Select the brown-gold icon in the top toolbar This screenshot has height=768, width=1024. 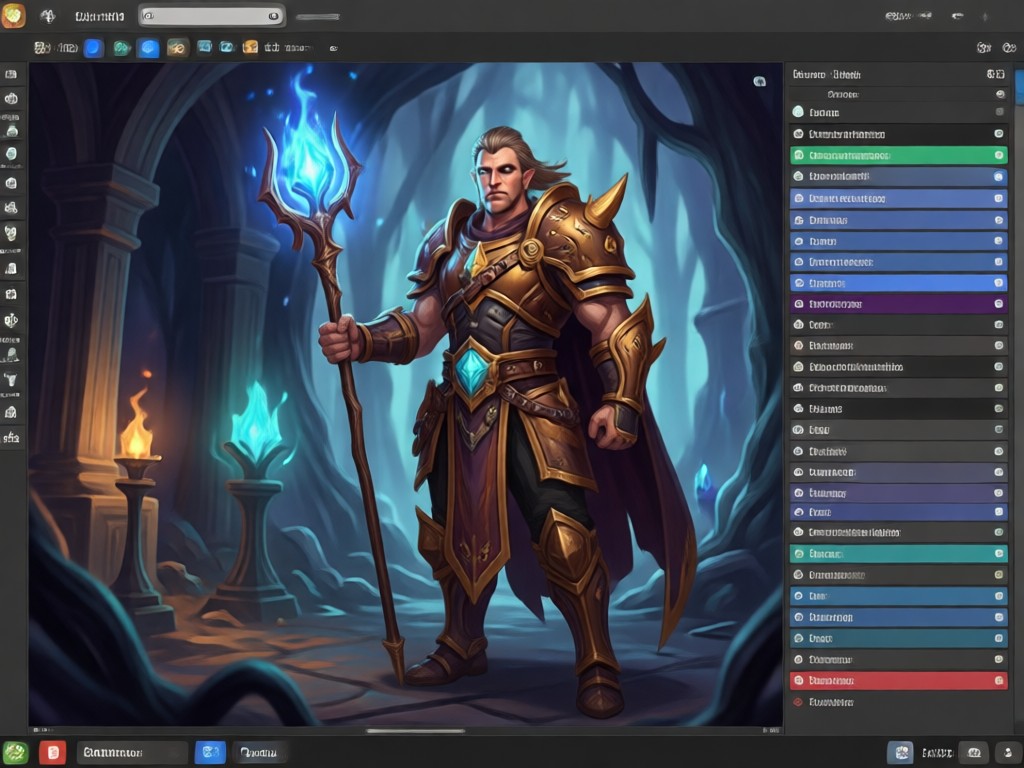coord(177,48)
